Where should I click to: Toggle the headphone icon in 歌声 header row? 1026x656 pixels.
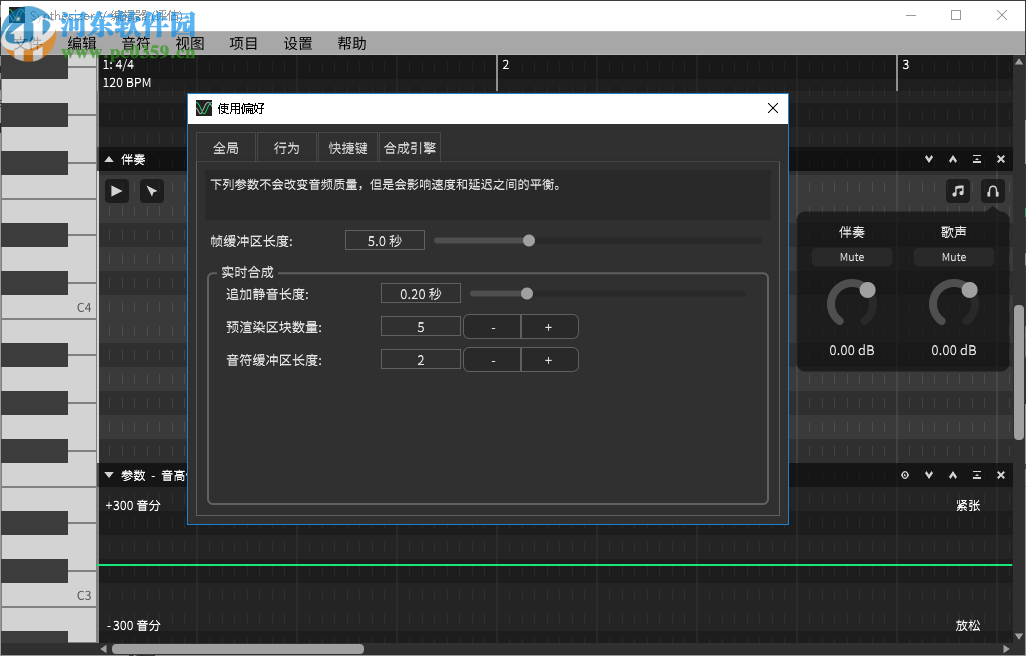click(992, 191)
